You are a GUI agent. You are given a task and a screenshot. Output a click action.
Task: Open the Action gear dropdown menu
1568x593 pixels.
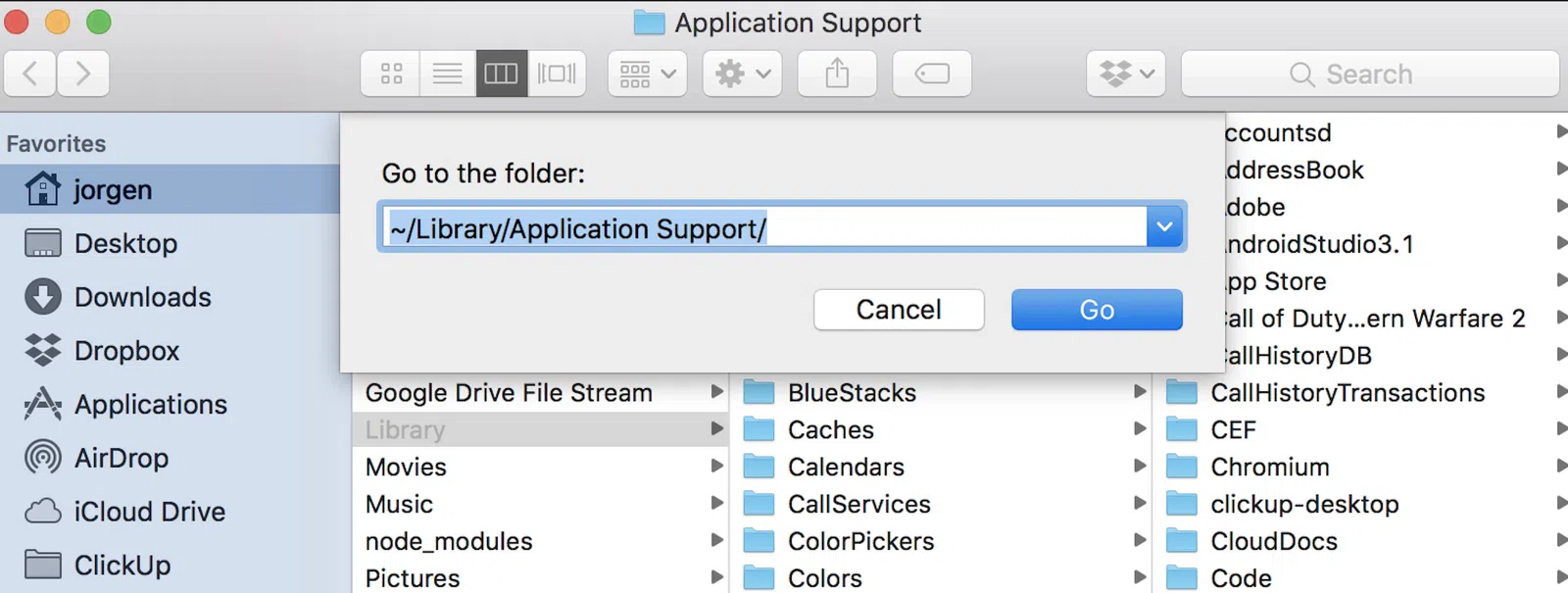[742, 74]
